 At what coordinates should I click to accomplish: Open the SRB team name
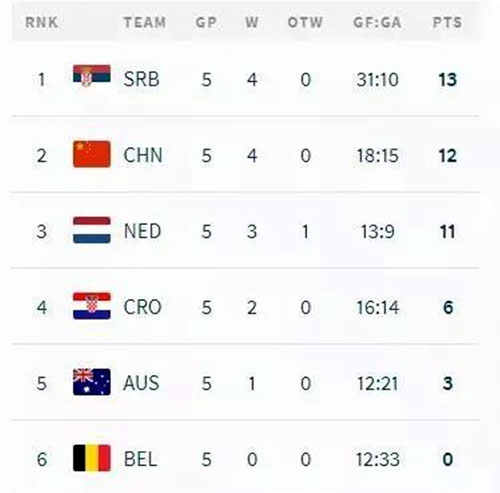pyautogui.click(x=141, y=80)
